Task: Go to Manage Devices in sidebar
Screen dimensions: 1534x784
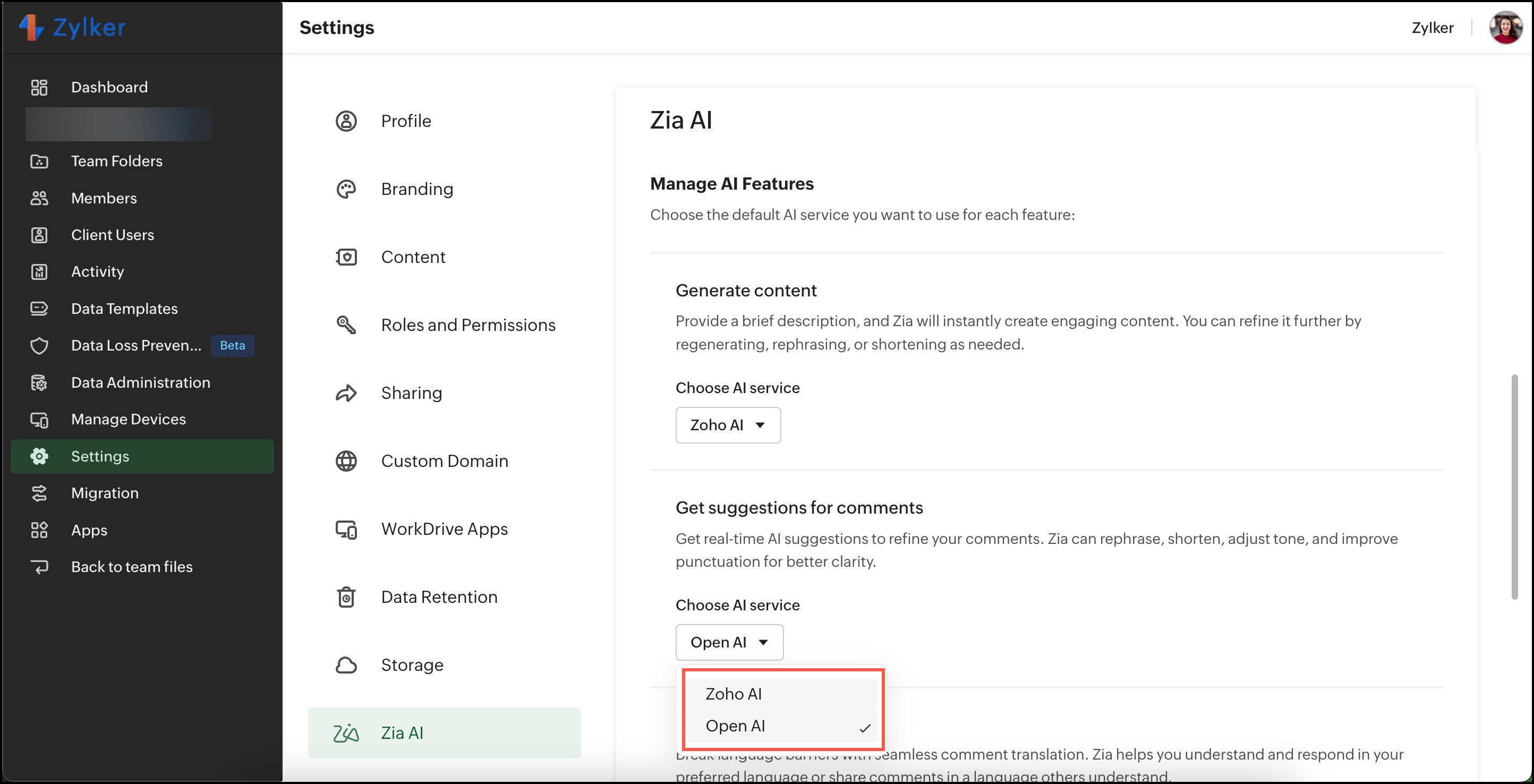Action: [x=129, y=420]
